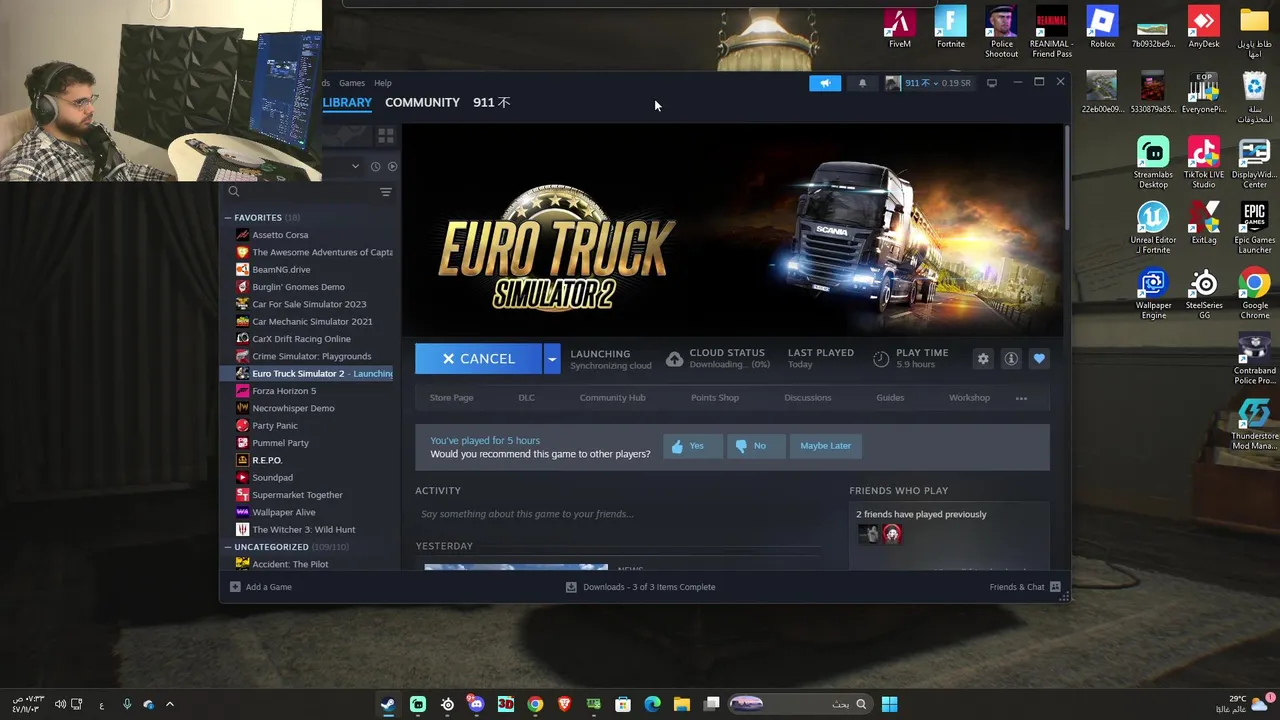Viewport: 1280px width, 720px height.
Task: Open Fortnite desktop shortcut
Action: [950, 28]
